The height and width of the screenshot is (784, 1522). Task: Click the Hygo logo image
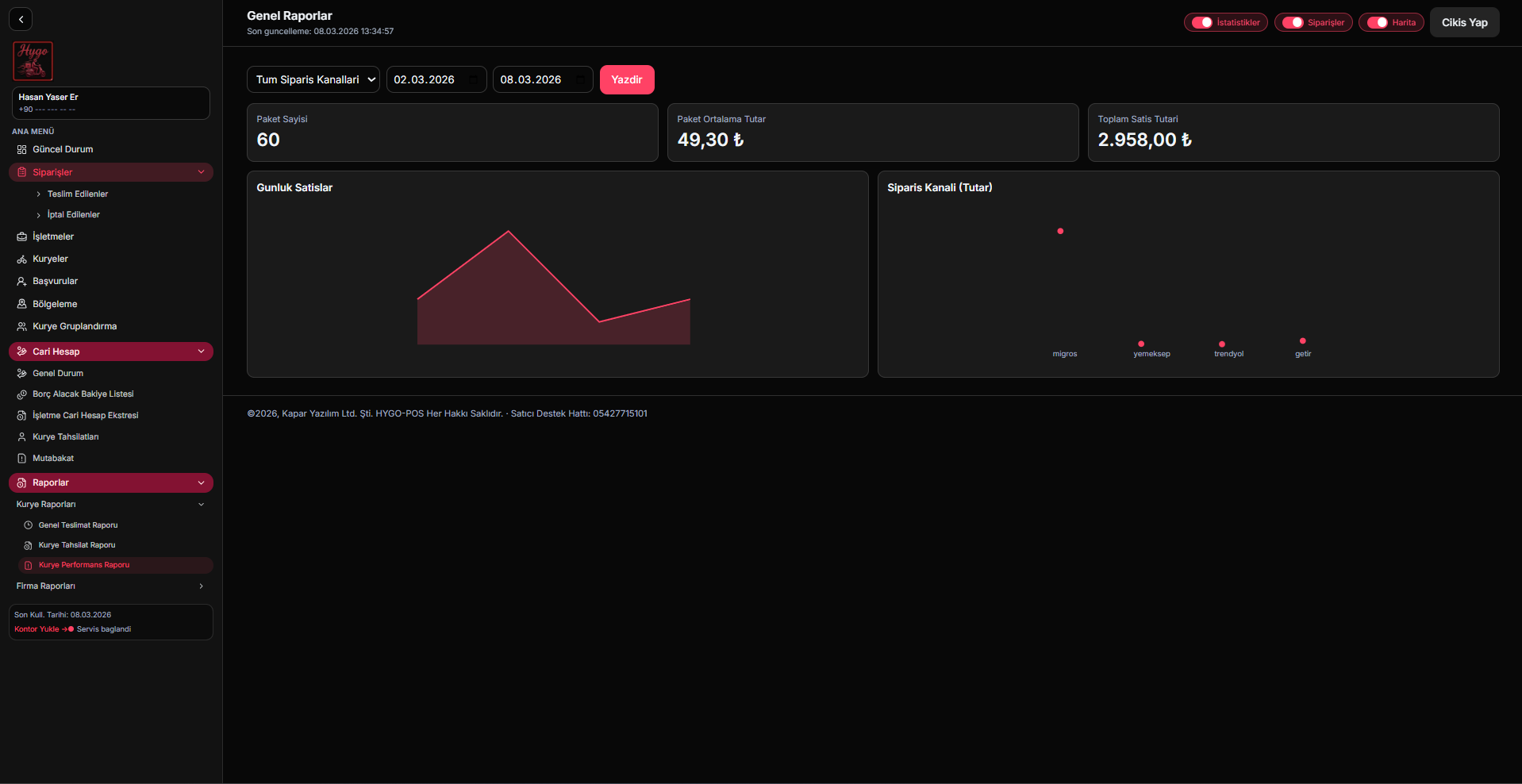click(33, 61)
